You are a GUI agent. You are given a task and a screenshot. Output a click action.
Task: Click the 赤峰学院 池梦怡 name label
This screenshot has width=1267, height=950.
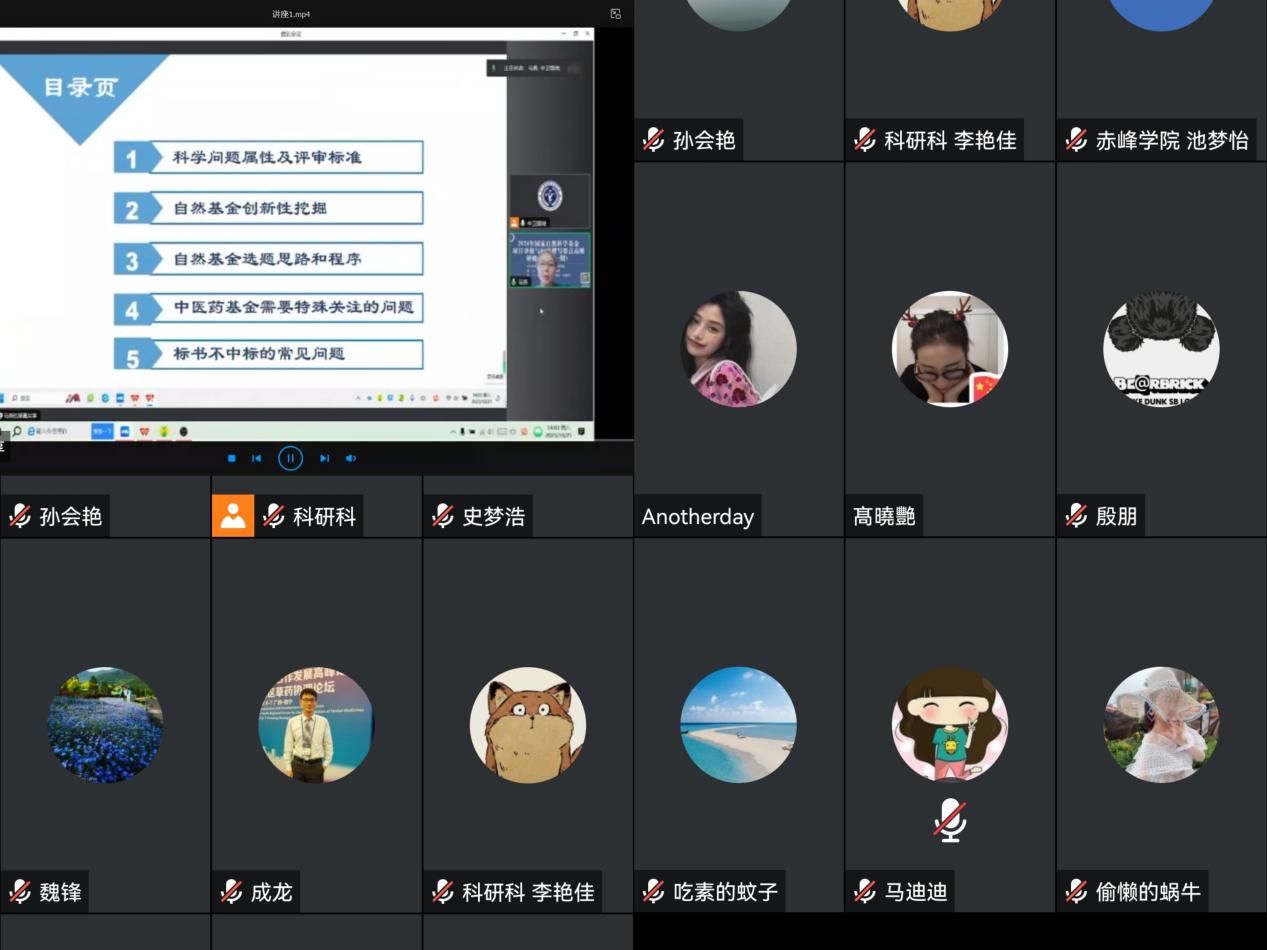pyautogui.click(x=1171, y=141)
